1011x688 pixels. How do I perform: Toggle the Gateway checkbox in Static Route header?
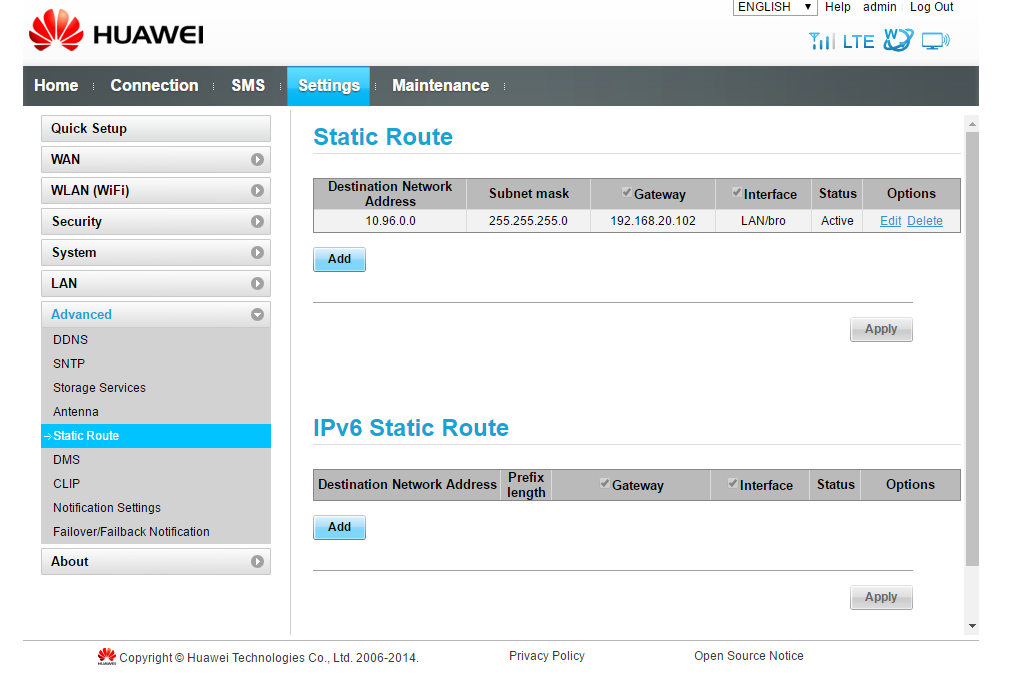626,192
